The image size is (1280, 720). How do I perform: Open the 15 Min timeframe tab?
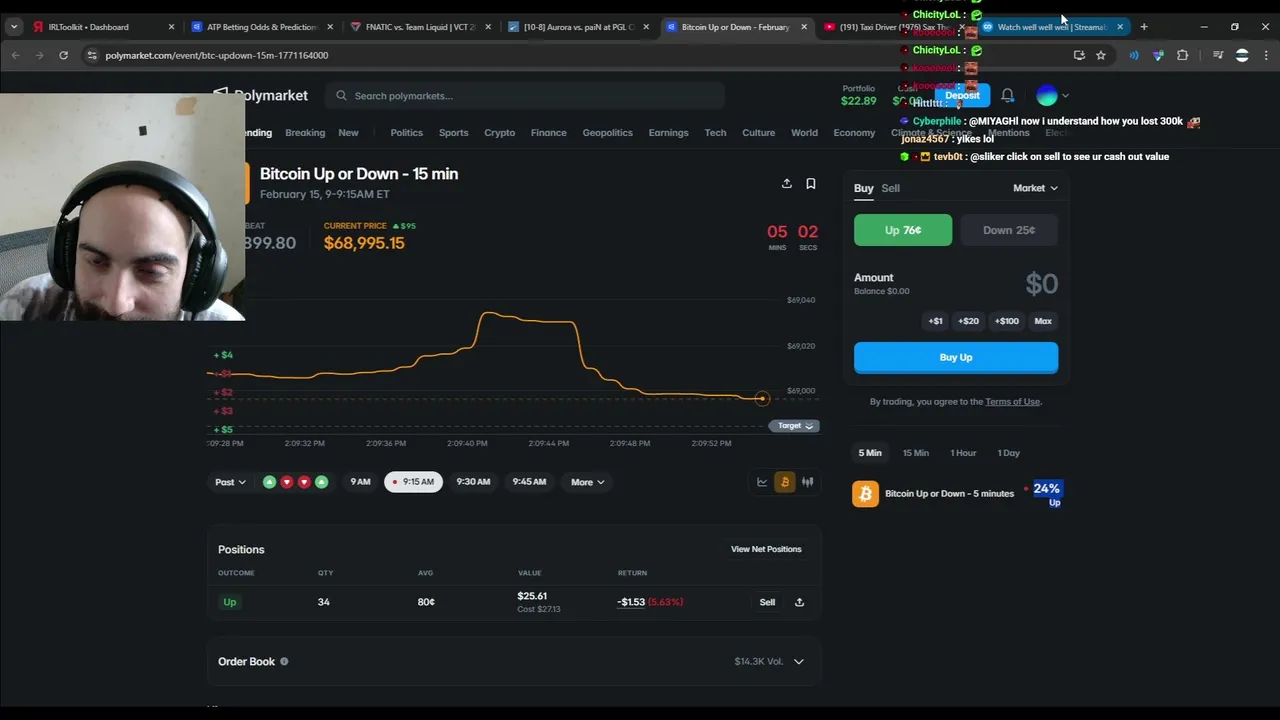(915, 453)
